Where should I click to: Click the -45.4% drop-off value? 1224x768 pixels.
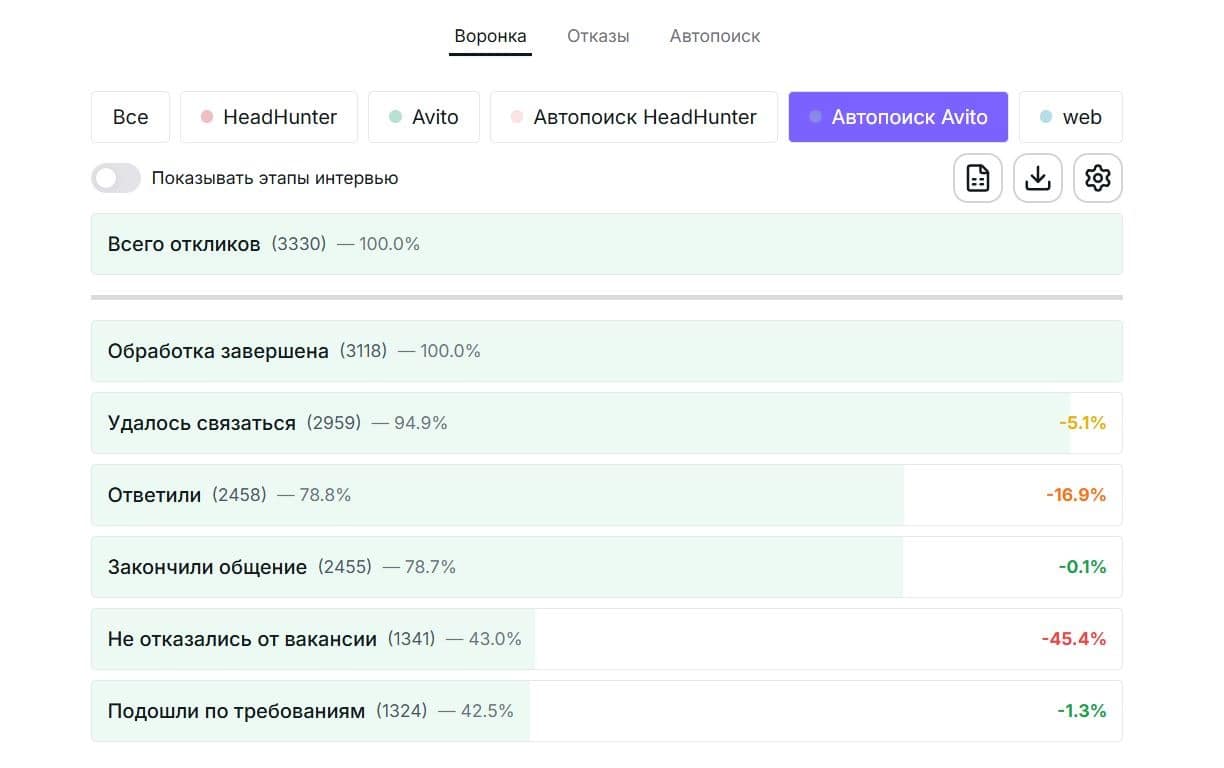1073,639
